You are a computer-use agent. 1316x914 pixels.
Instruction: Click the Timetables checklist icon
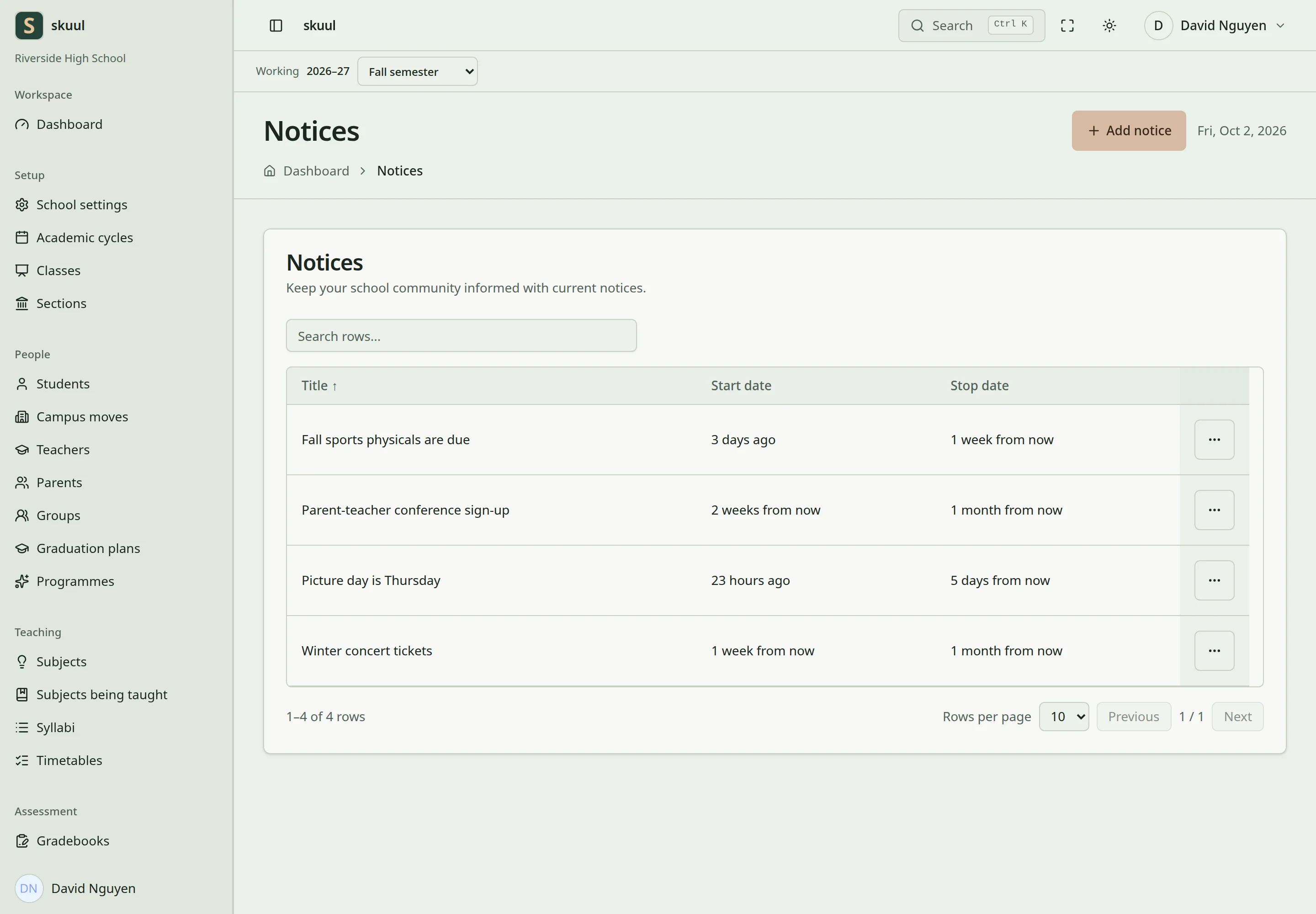(x=22, y=760)
